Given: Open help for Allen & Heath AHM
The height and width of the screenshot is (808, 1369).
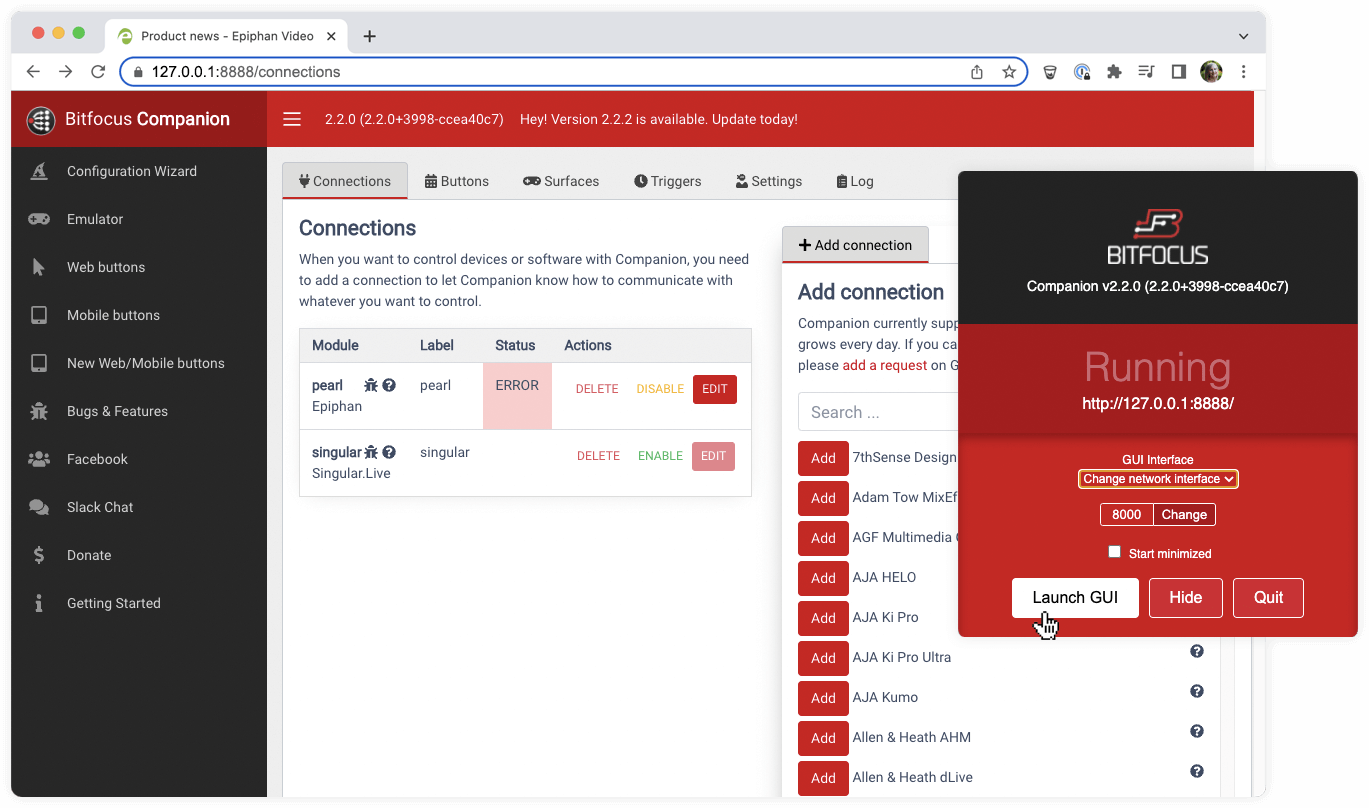Looking at the screenshot, I should pos(1196,731).
